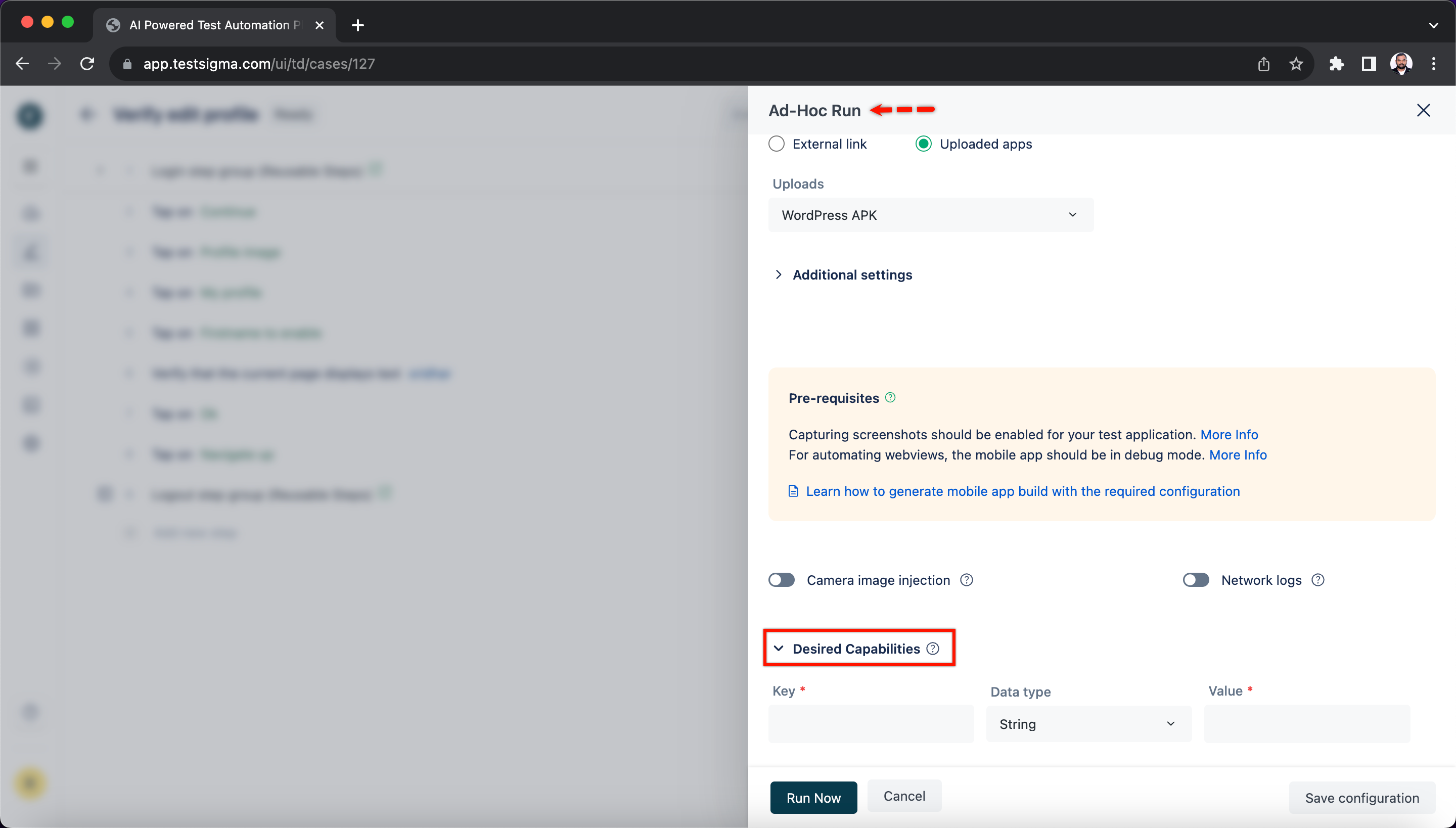
Task: Toggle the browser side panel icon
Action: pyautogui.click(x=1369, y=64)
